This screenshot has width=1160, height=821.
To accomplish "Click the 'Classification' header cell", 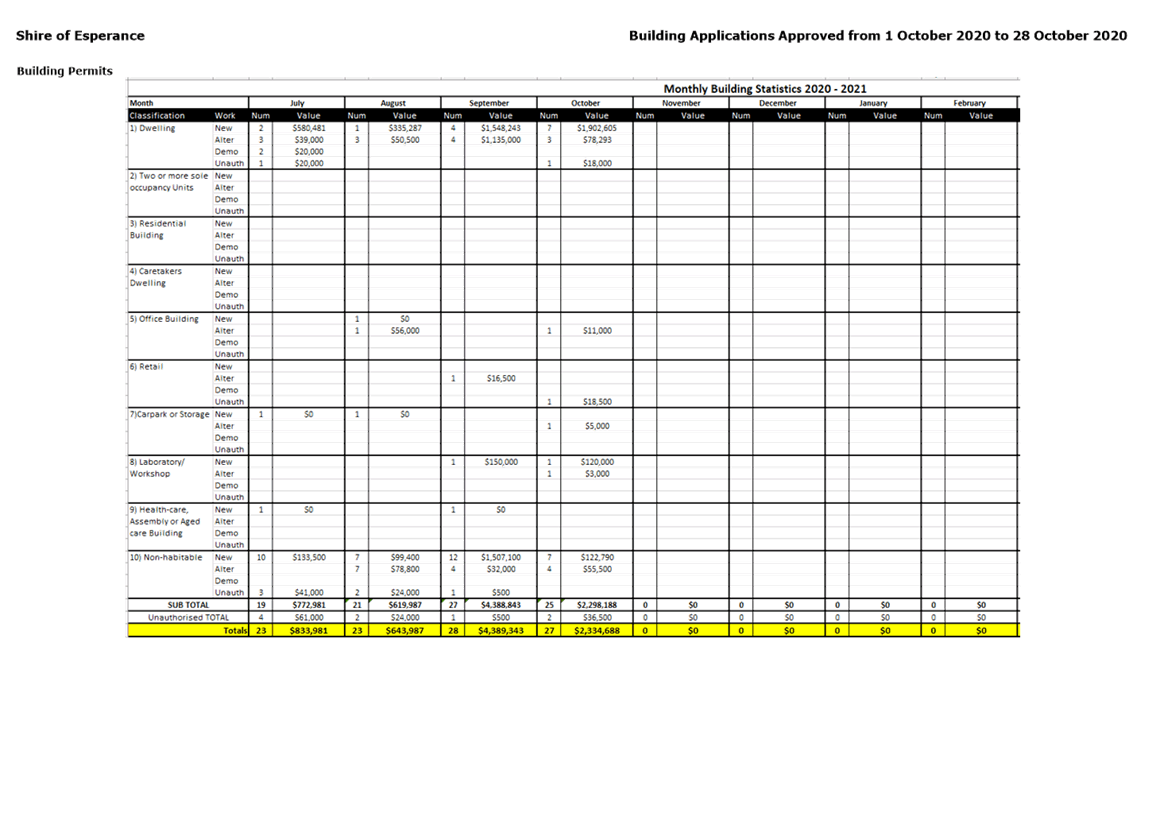I will point(157,115).
